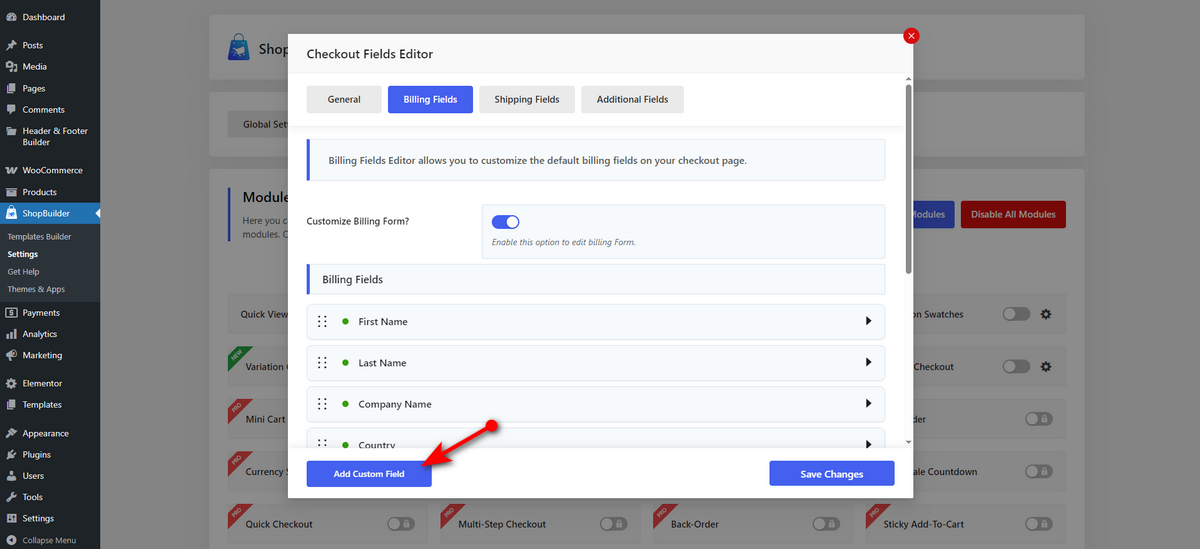Click the Checkout Fields Editor title

tap(370, 54)
